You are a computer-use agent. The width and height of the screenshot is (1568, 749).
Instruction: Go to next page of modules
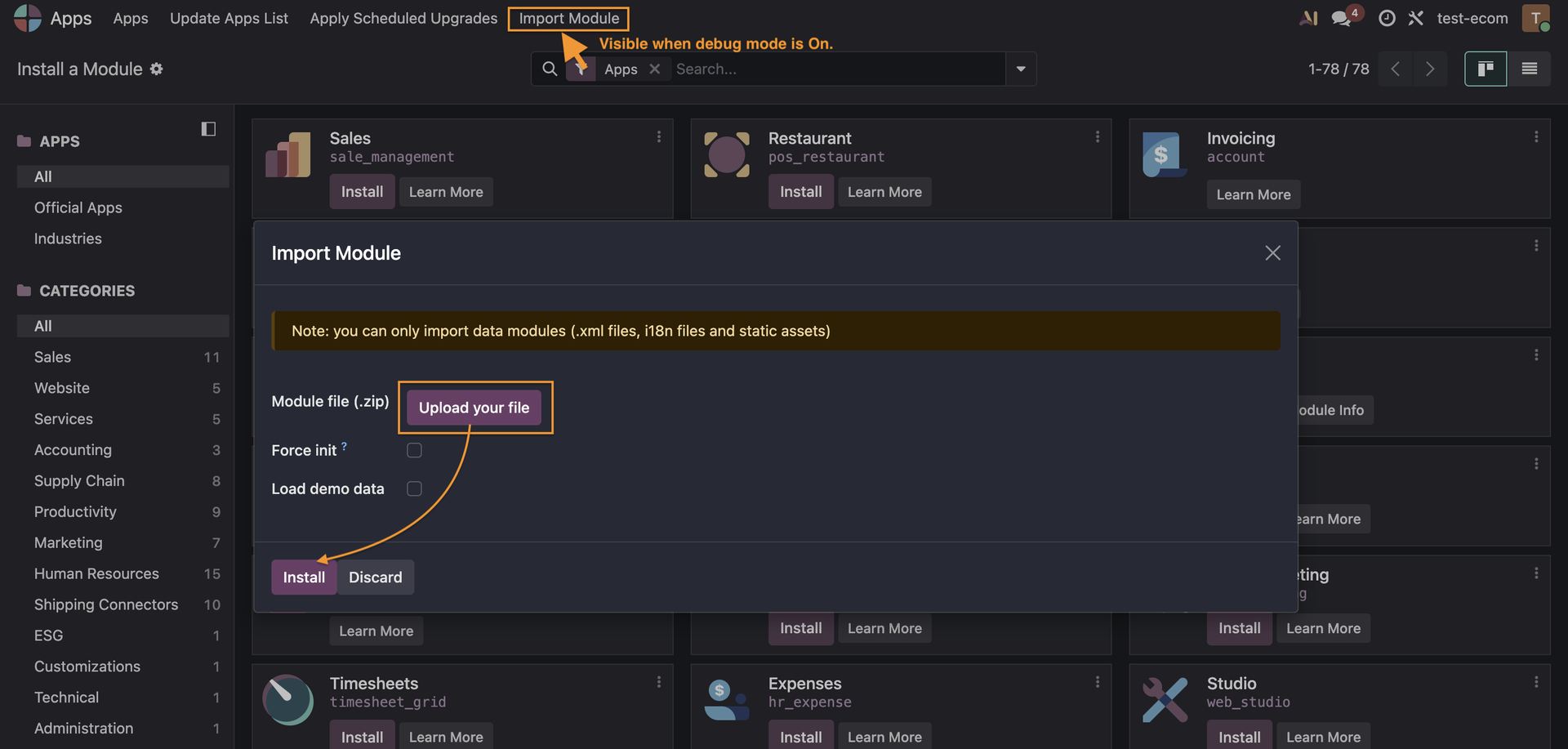point(1430,69)
